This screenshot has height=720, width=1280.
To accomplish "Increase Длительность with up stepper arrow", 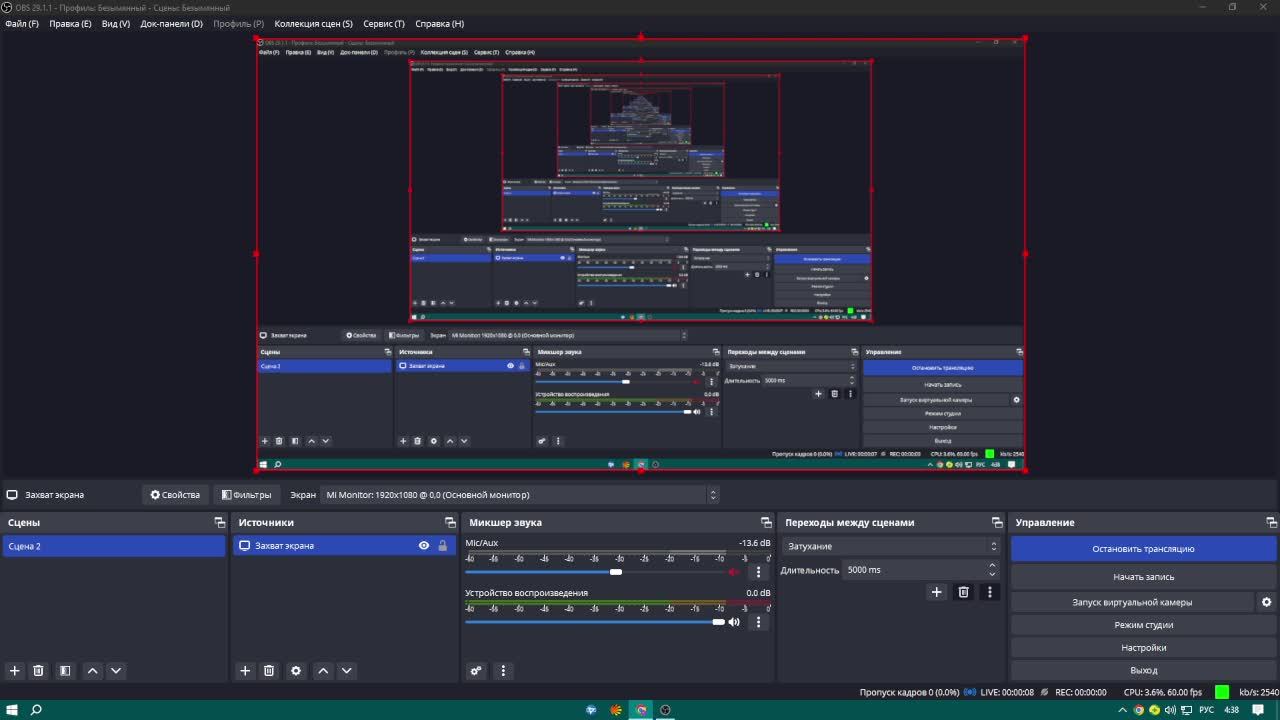I will point(992,565).
